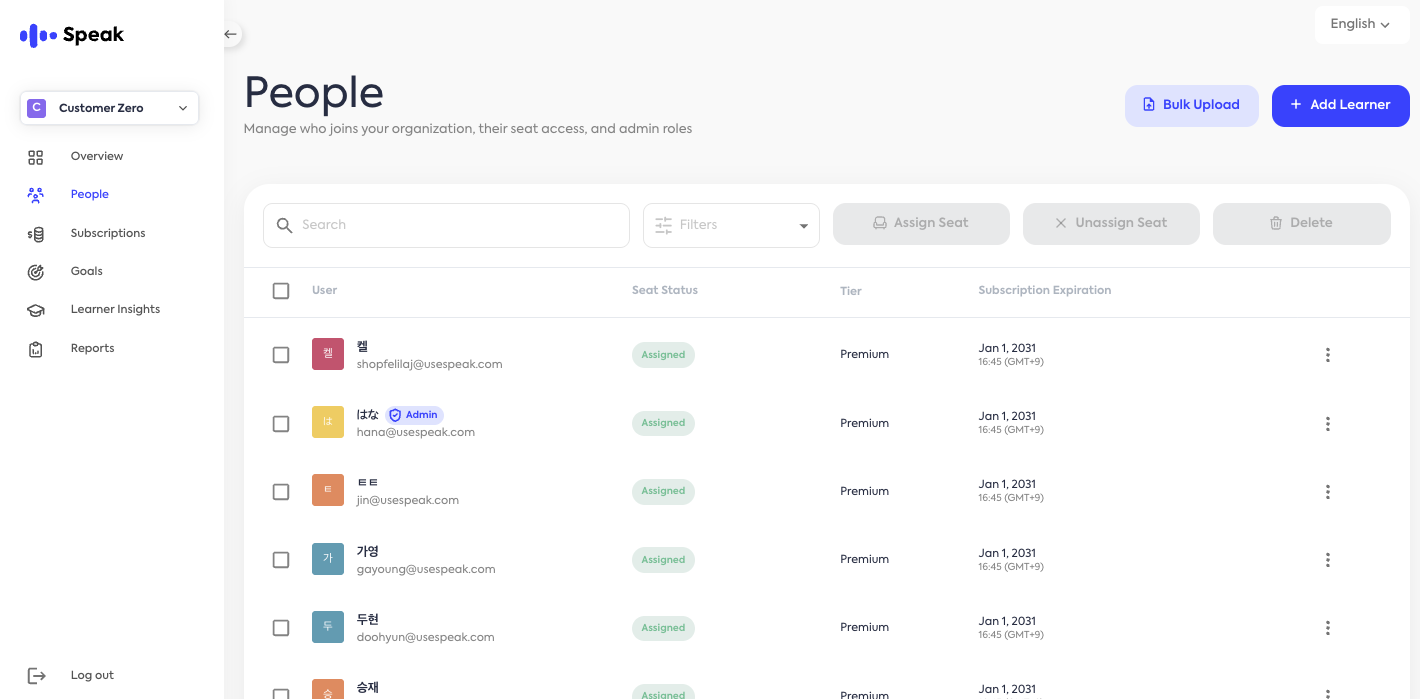Click the Speak logo
Viewport: 1420px width, 699px height.
[x=72, y=35]
